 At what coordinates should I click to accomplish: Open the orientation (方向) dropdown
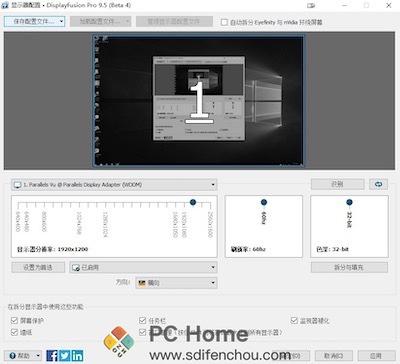[176, 283]
